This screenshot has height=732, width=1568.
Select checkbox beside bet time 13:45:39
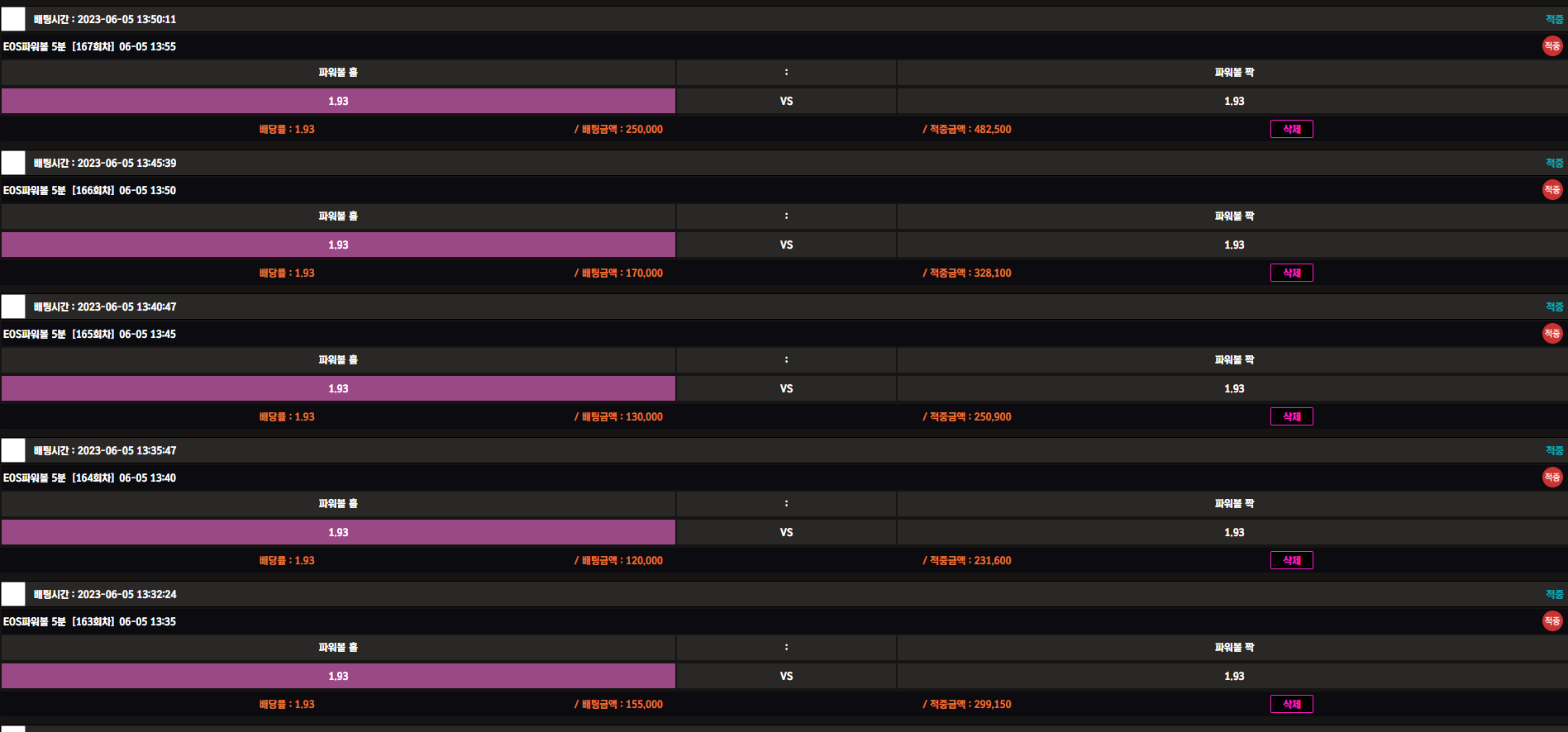[13, 163]
